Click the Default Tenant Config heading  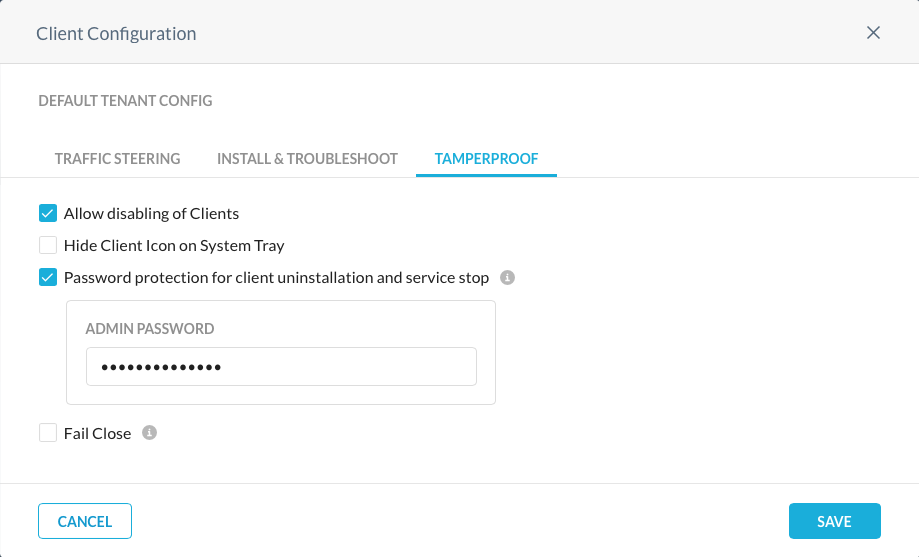click(x=125, y=101)
